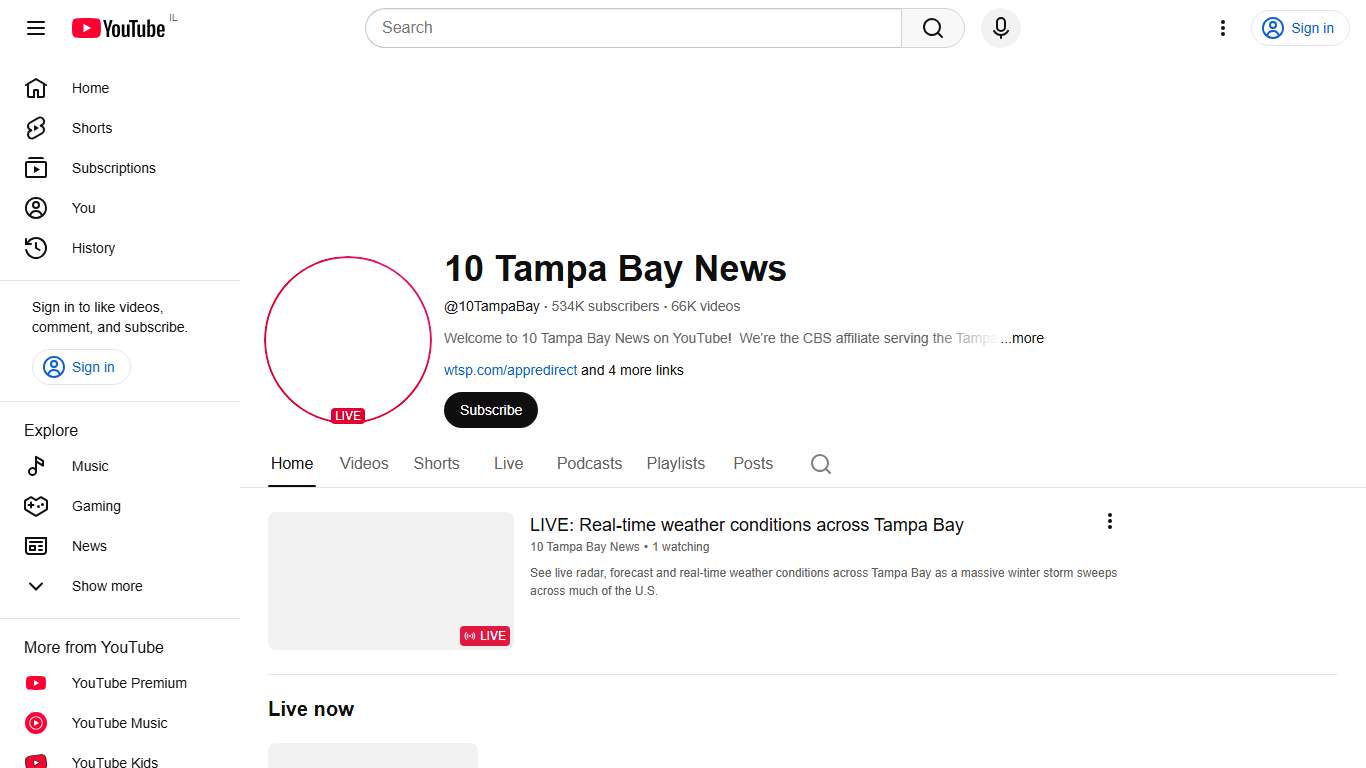
Task: Open the YouTube home logo
Action: click(118, 28)
